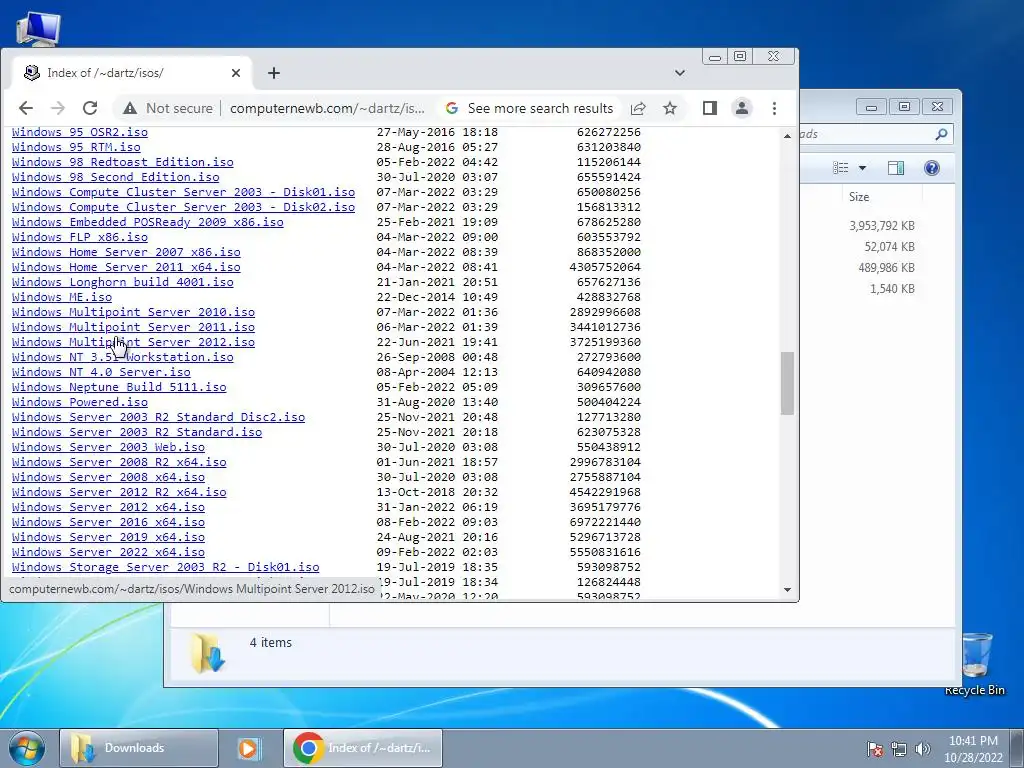Sort Explorer files by Size column
The height and width of the screenshot is (768, 1024).
click(859, 197)
